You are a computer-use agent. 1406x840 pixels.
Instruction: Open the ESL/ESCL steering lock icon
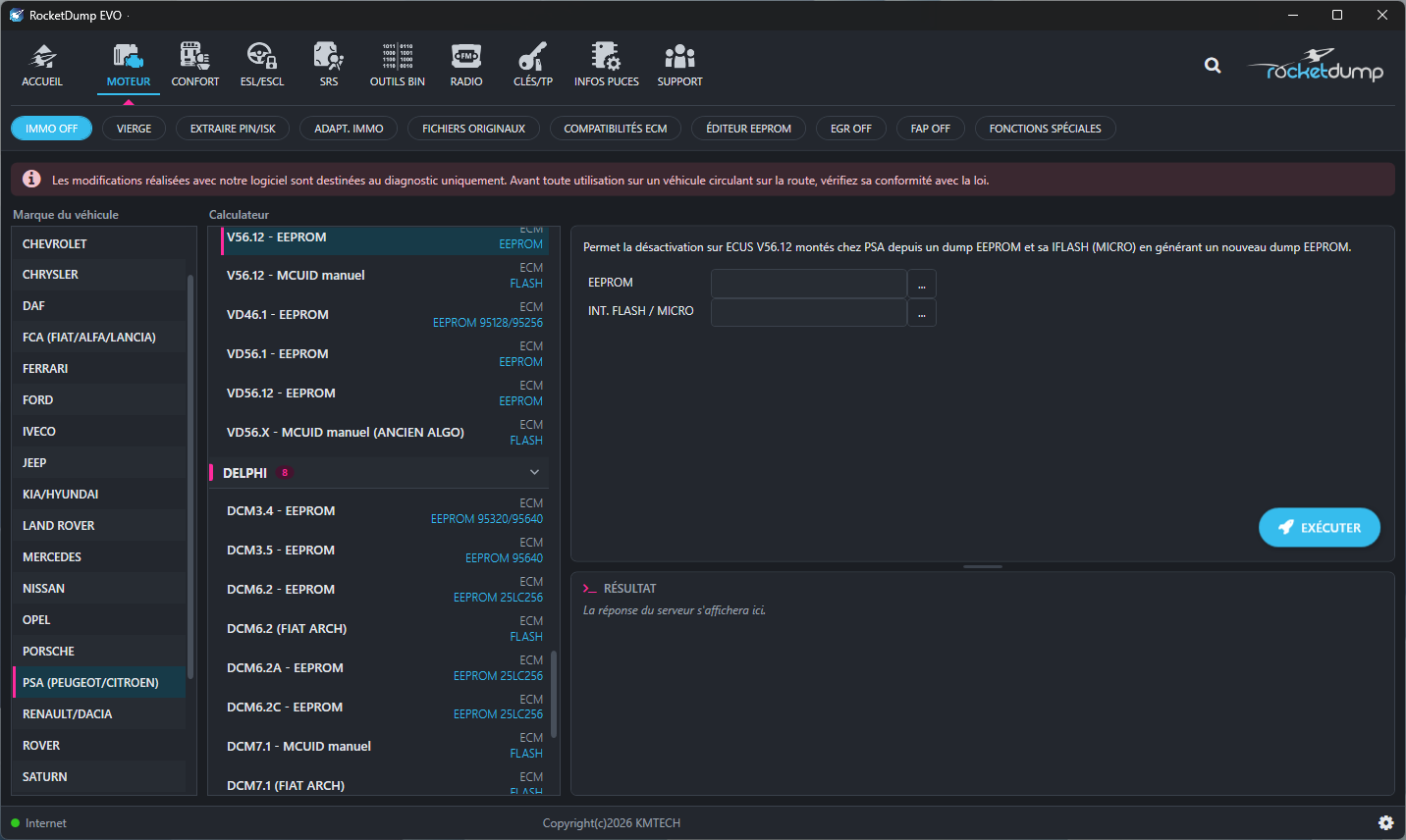pyautogui.click(x=262, y=65)
